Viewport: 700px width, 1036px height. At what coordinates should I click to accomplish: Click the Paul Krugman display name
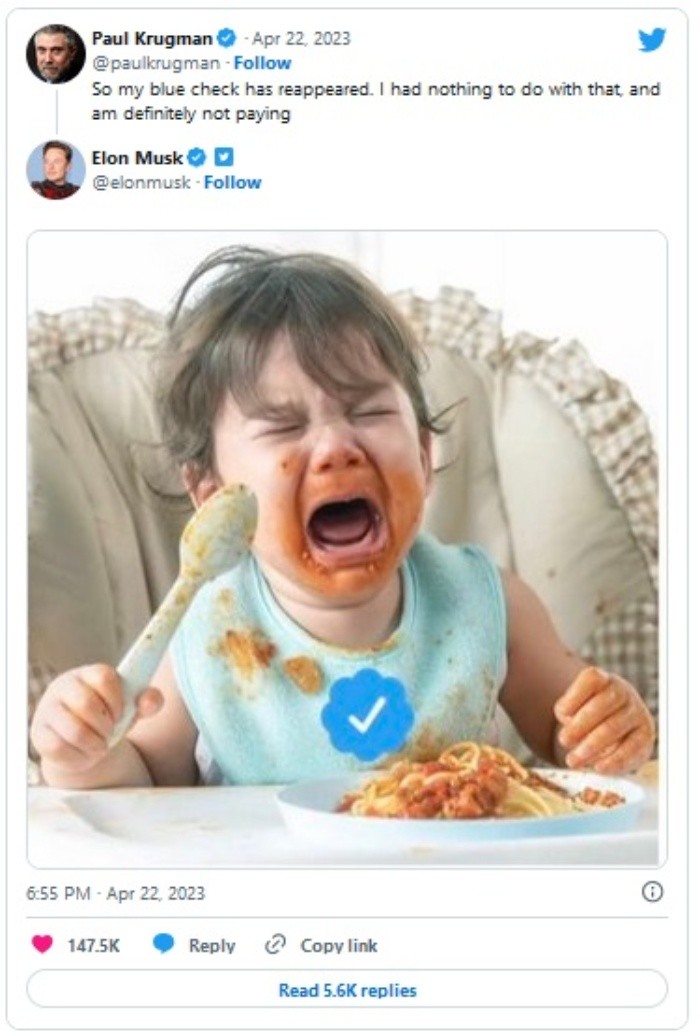(152, 38)
